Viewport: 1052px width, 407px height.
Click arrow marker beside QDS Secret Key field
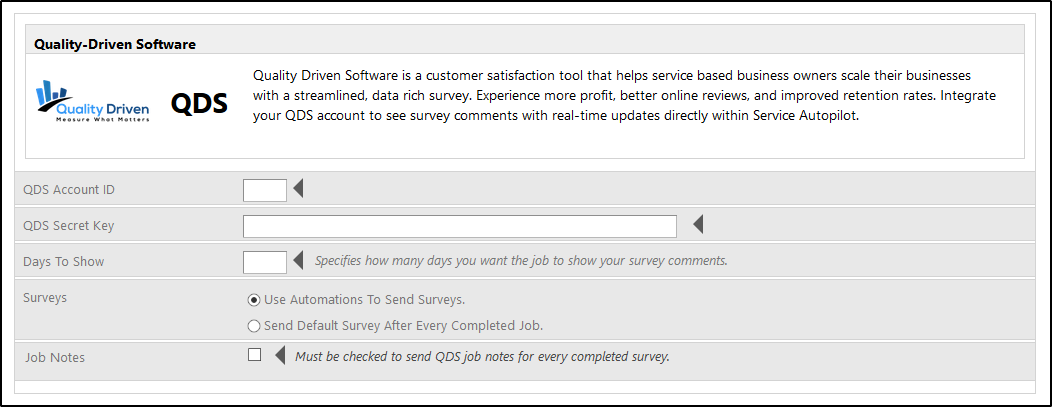[x=698, y=225]
